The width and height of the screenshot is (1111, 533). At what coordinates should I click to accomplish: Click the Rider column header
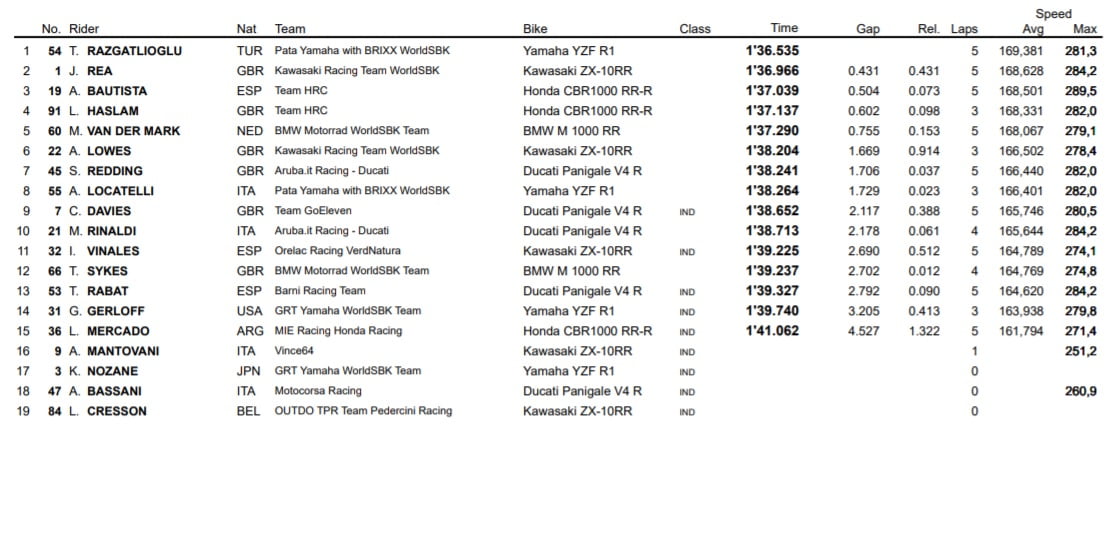click(x=84, y=29)
